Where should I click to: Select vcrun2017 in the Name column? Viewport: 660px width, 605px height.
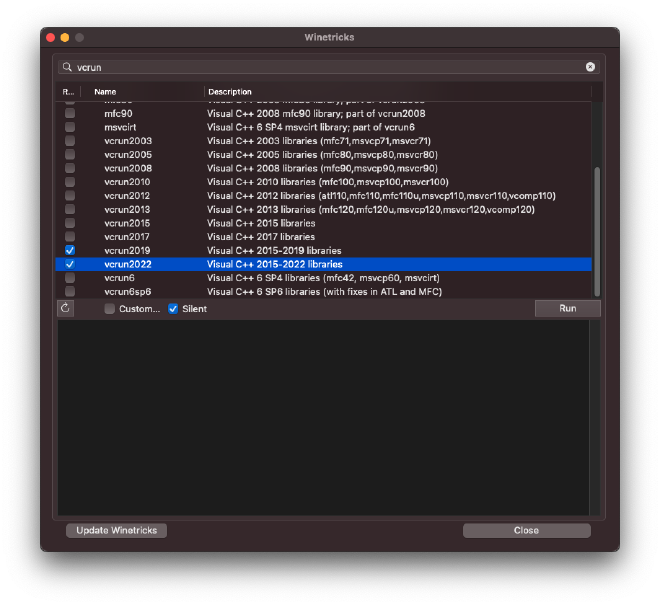[x=127, y=237]
